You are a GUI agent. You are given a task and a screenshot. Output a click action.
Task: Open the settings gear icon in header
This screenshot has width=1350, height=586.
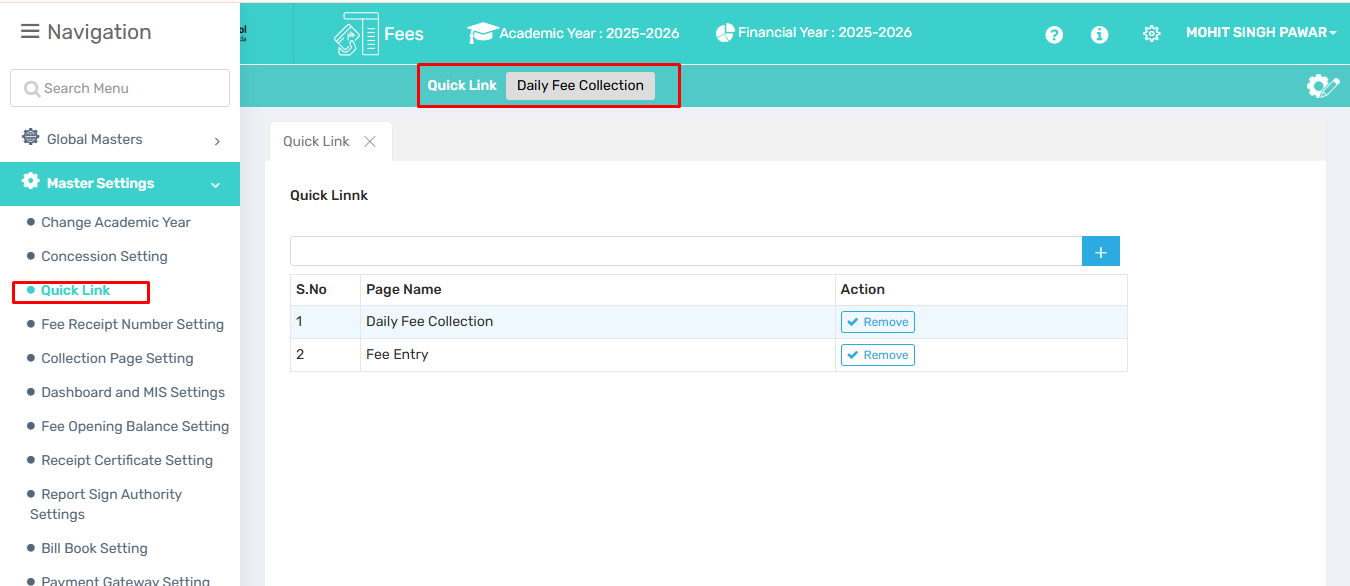[1151, 34]
